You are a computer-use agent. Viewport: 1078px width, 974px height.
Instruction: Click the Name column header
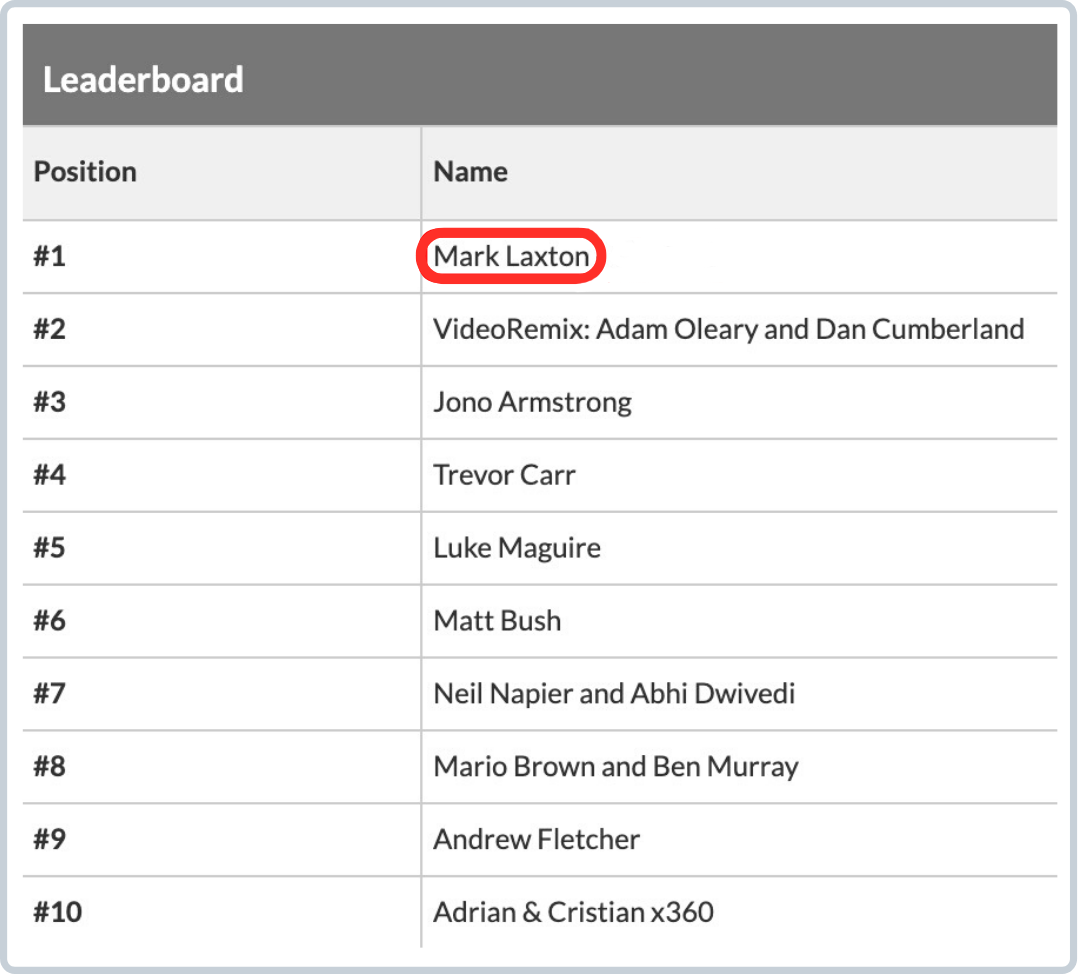(x=470, y=172)
